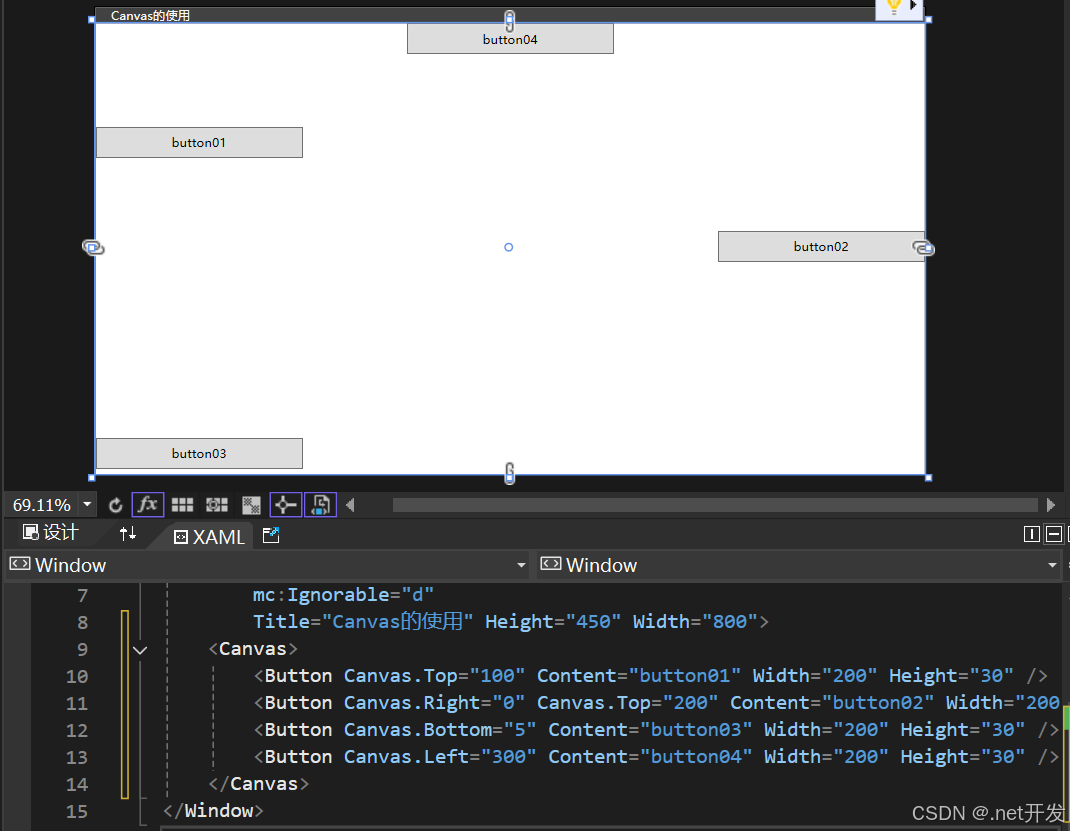Viewport: 1070px width, 831px height.
Task: Click Content="button01" in the code
Action: (x=639, y=675)
